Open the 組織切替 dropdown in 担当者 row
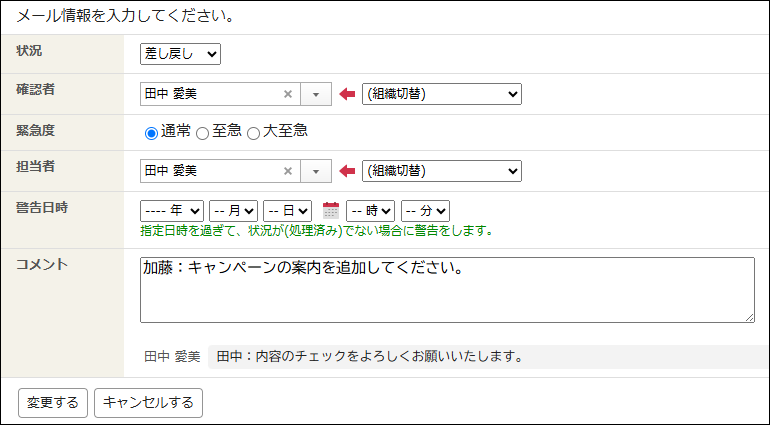 coord(441,171)
